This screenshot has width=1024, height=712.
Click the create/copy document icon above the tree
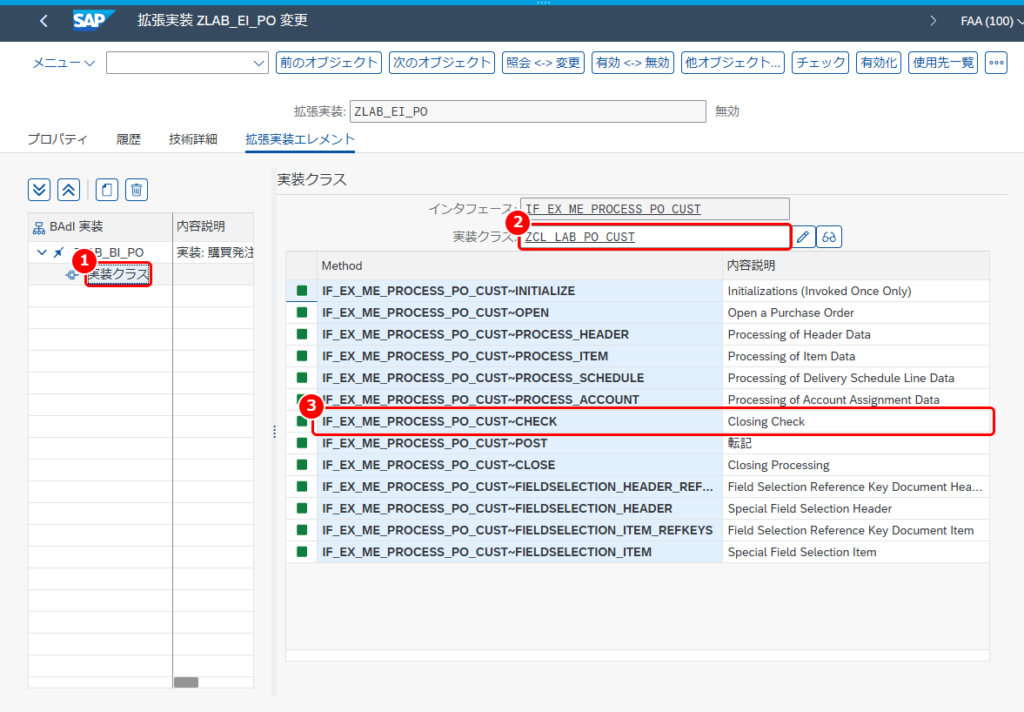(107, 190)
